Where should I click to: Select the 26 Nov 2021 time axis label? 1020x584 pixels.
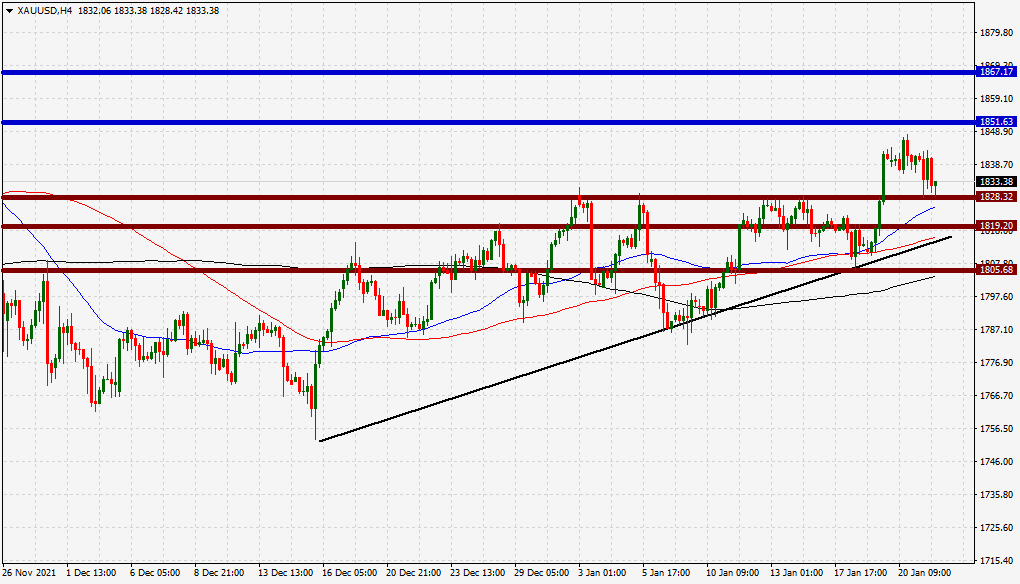click(x=29, y=573)
